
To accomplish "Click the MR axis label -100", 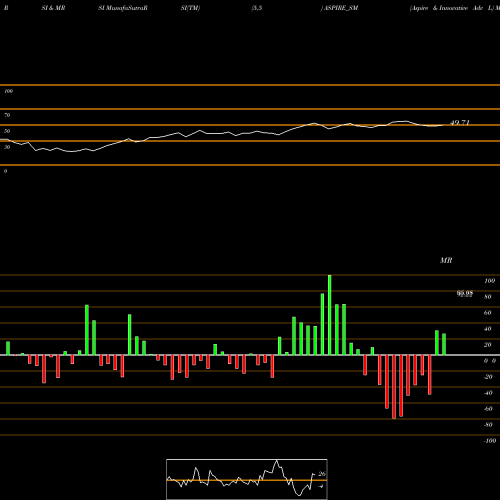I will [490, 441].
